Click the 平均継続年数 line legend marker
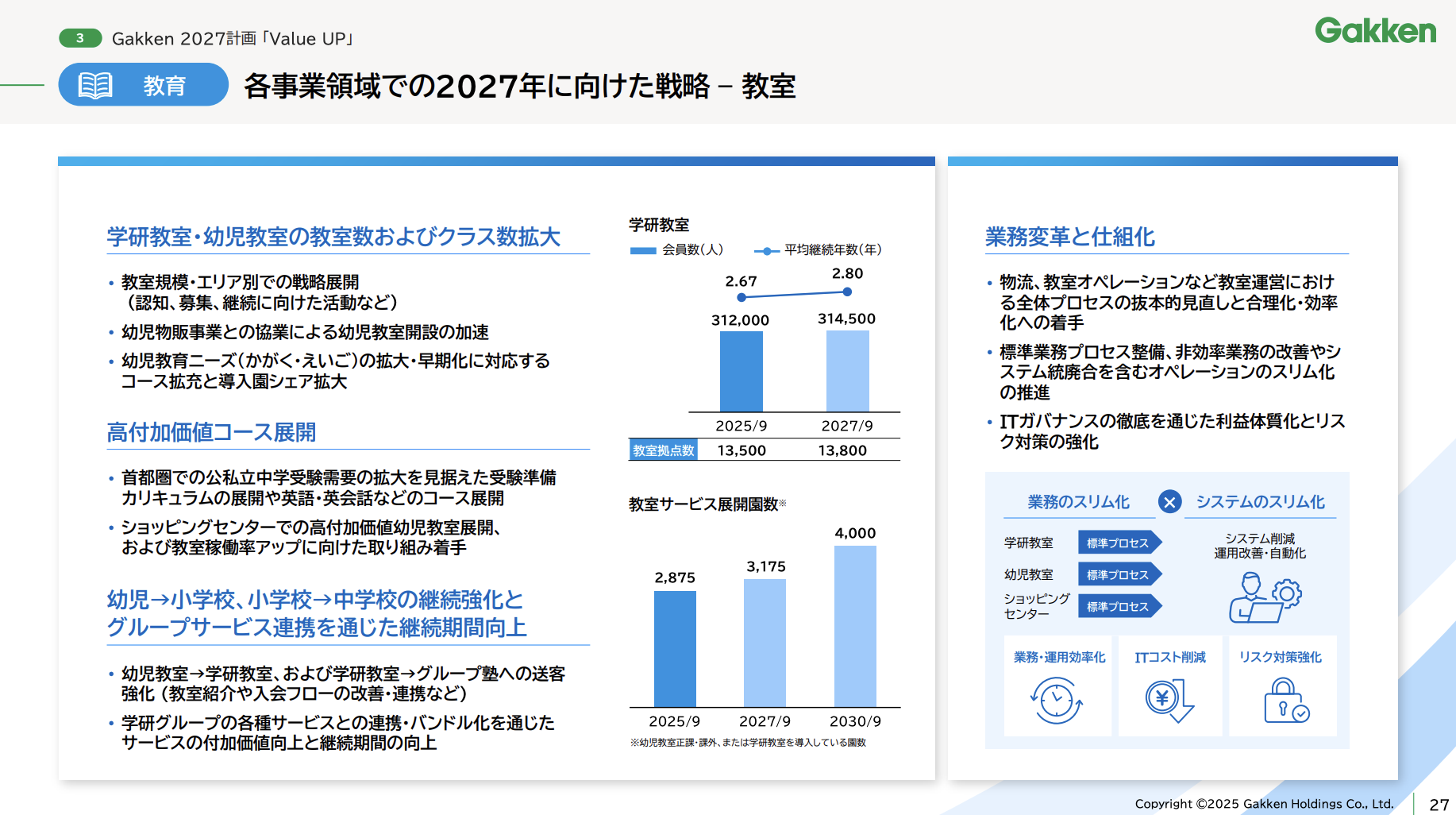Image resolution: width=1456 pixels, height=815 pixels. point(766,250)
